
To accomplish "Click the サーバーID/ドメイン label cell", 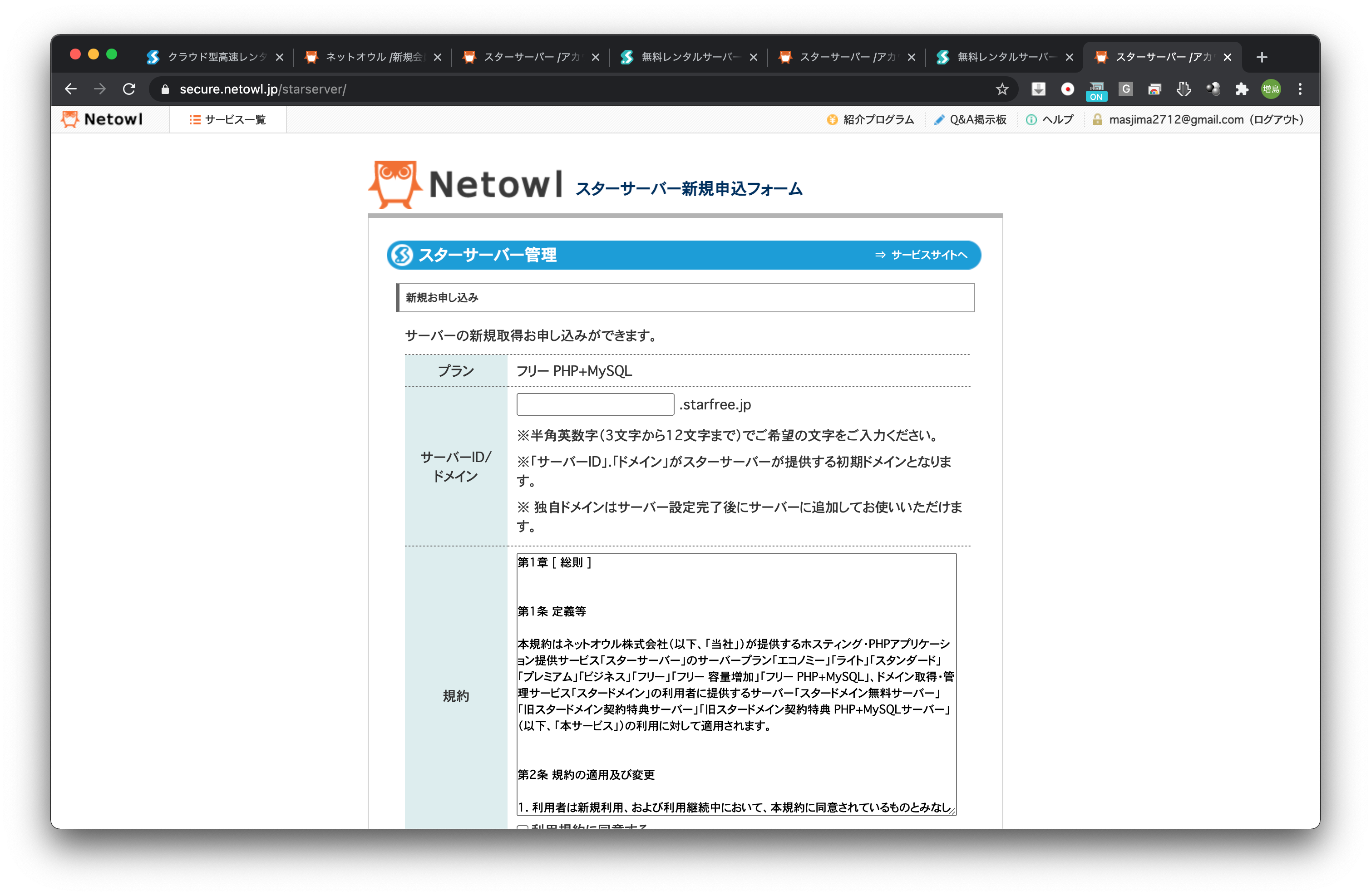I will pyautogui.click(x=456, y=467).
